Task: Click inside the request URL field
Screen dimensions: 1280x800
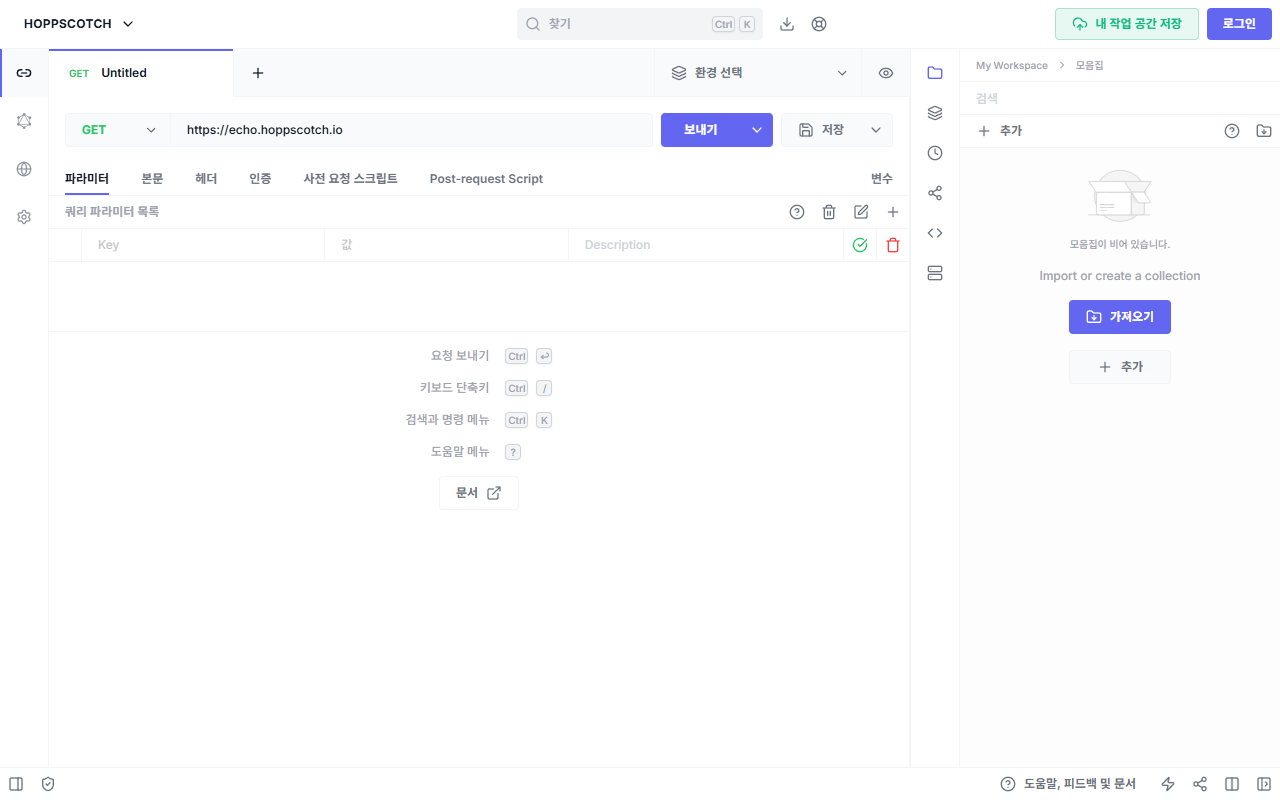Action: point(400,129)
